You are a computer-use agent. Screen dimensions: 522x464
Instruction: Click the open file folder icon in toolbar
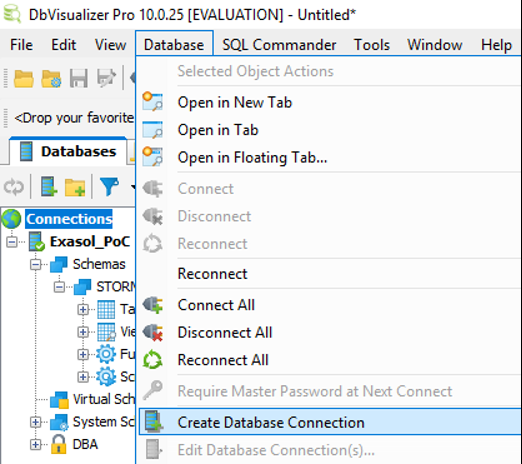(23, 79)
